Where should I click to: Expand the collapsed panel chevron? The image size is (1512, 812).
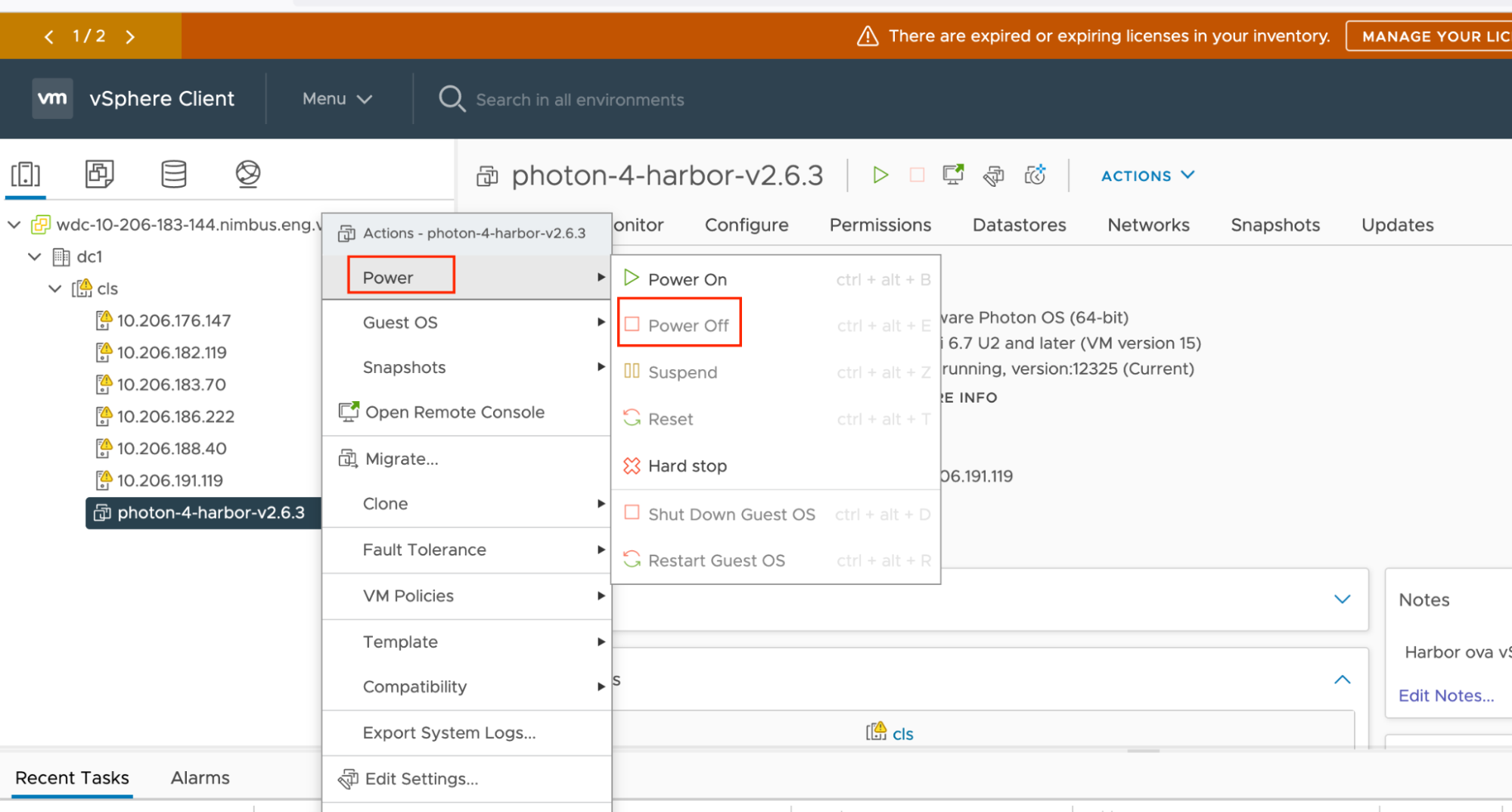[x=1342, y=599]
